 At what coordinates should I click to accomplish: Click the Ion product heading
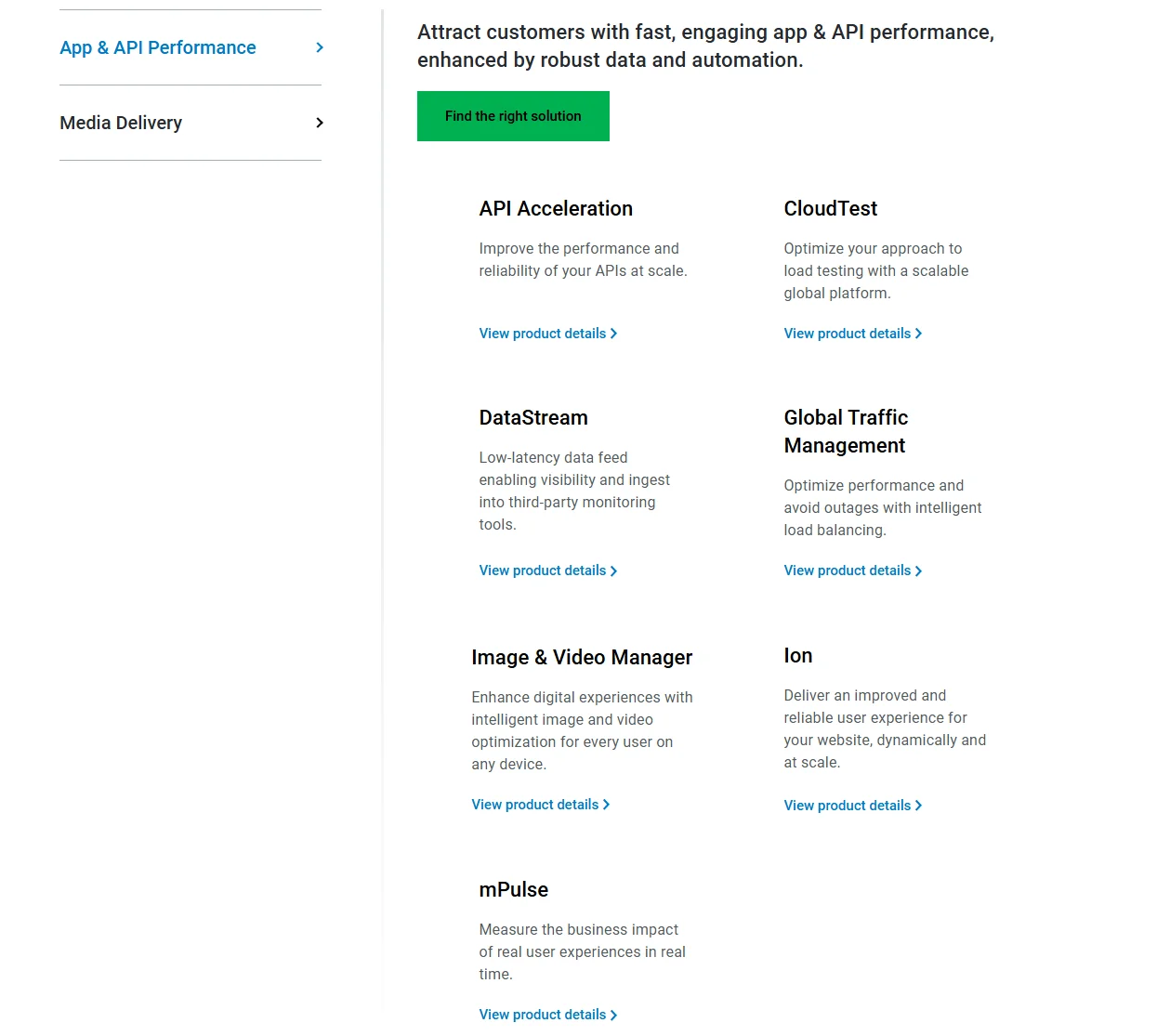pyautogui.click(x=798, y=655)
